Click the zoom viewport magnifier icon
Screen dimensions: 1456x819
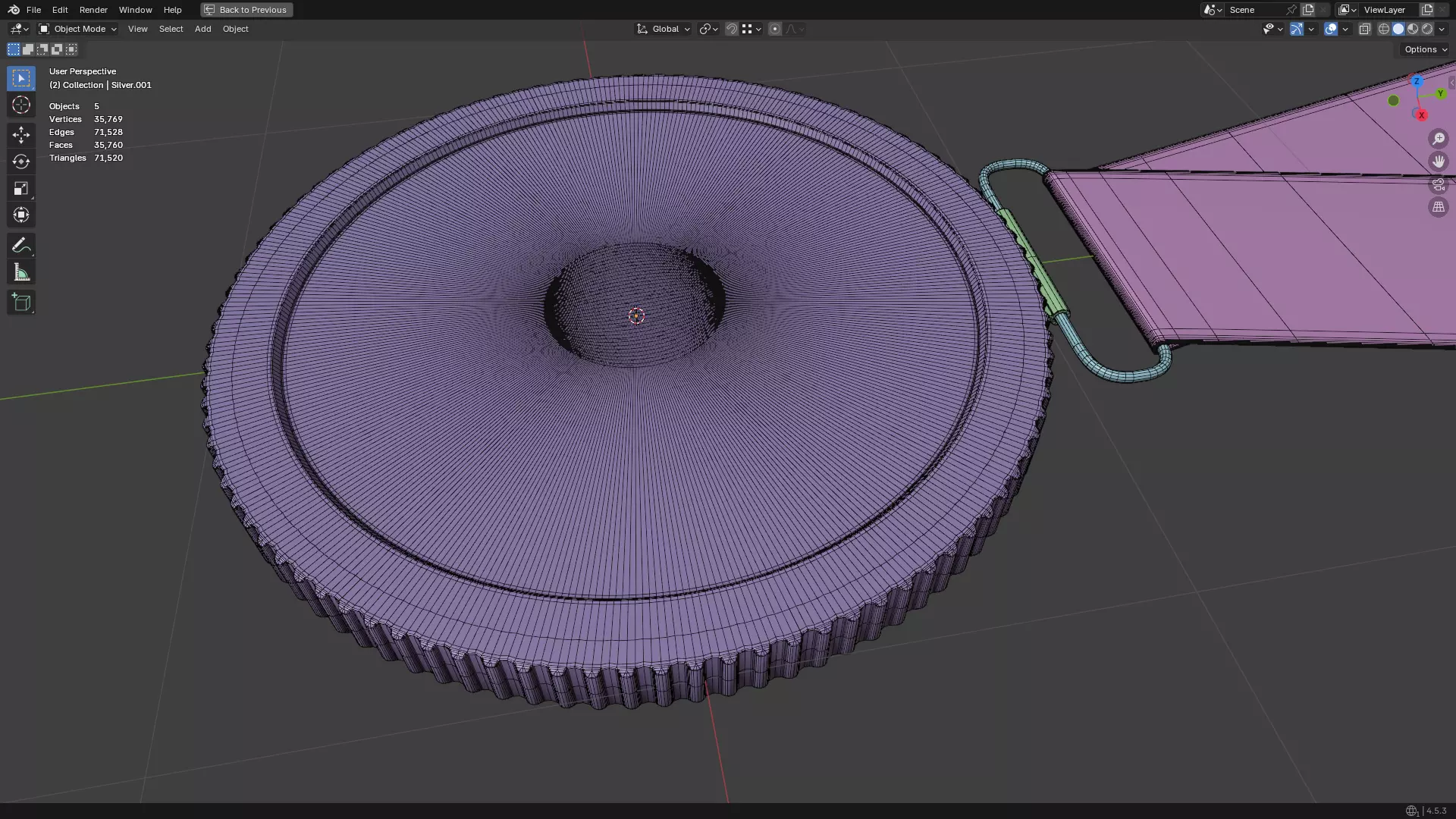(1439, 139)
